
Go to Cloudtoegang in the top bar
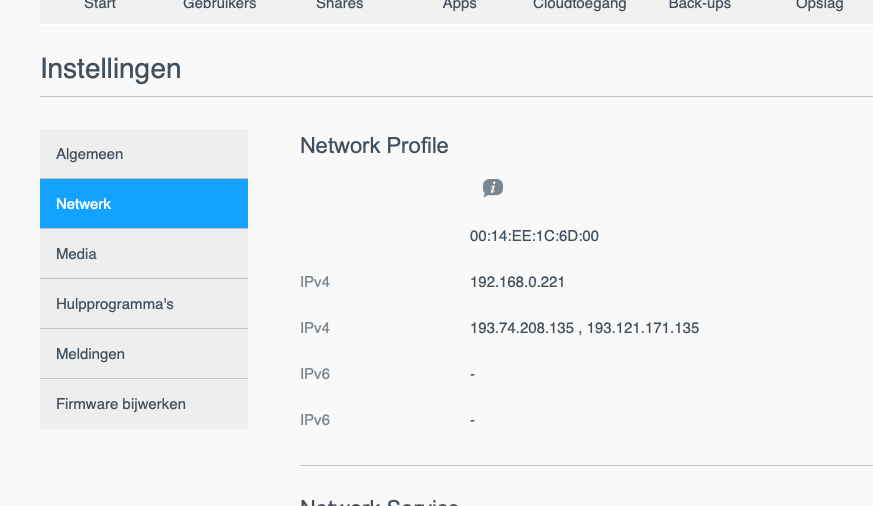pos(580,5)
